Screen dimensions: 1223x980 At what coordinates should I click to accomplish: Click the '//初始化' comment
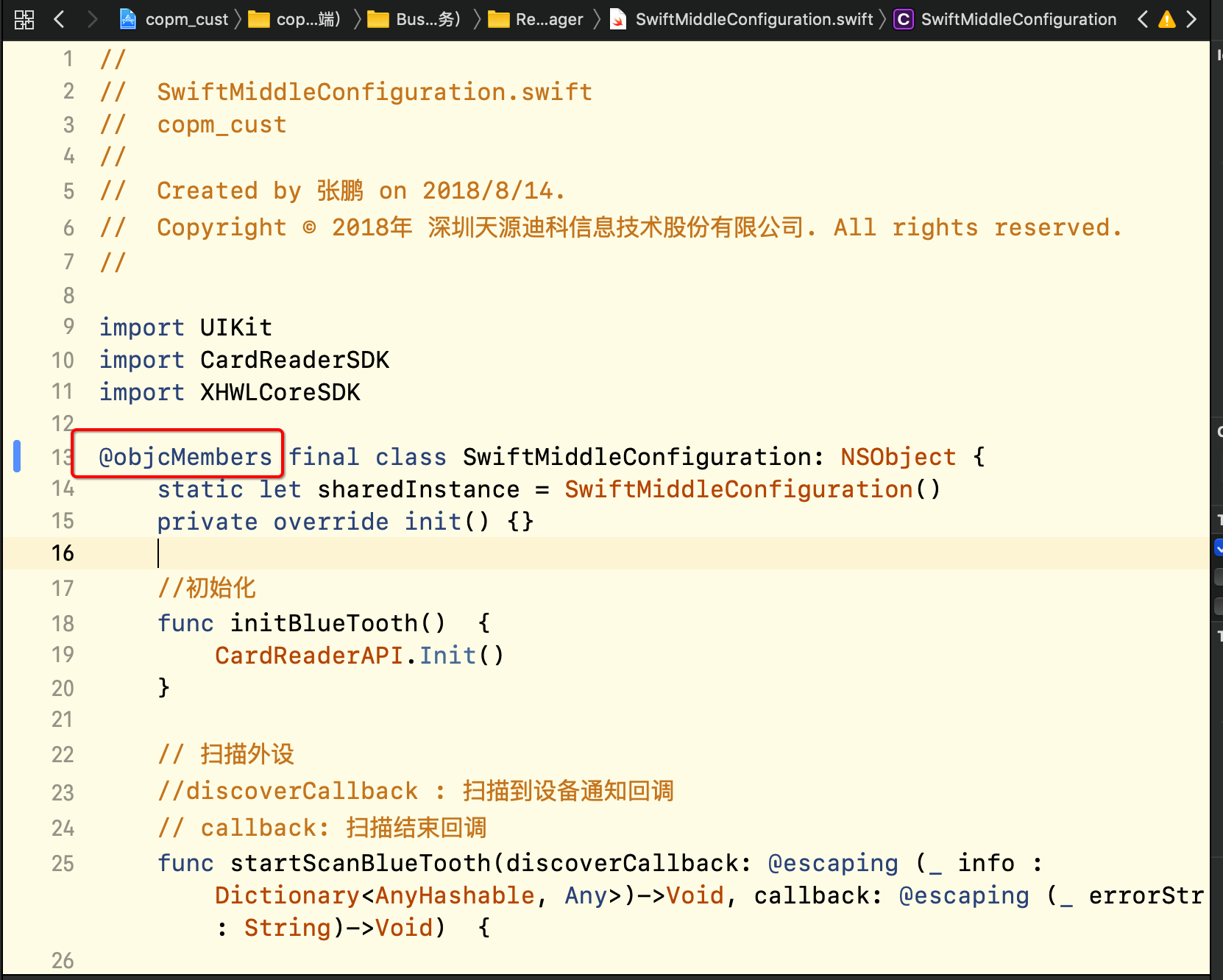pos(207,588)
